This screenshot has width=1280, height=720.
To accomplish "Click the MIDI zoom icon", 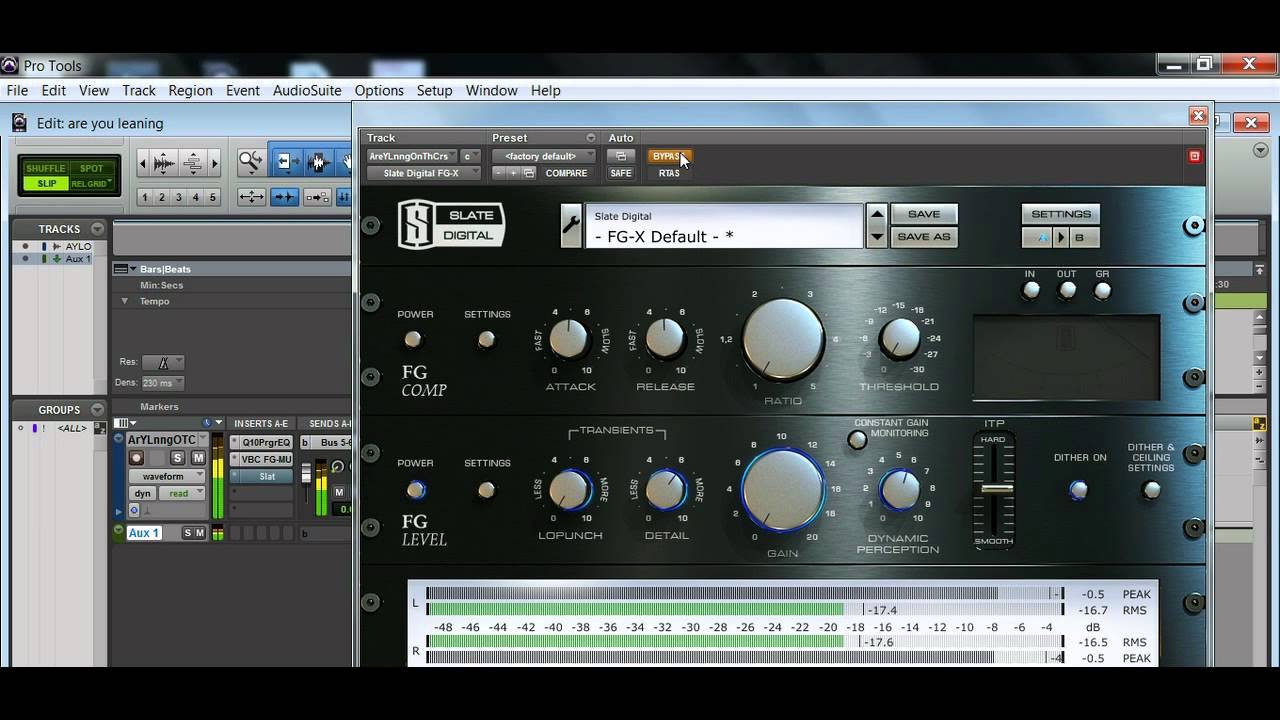I will tap(193, 163).
